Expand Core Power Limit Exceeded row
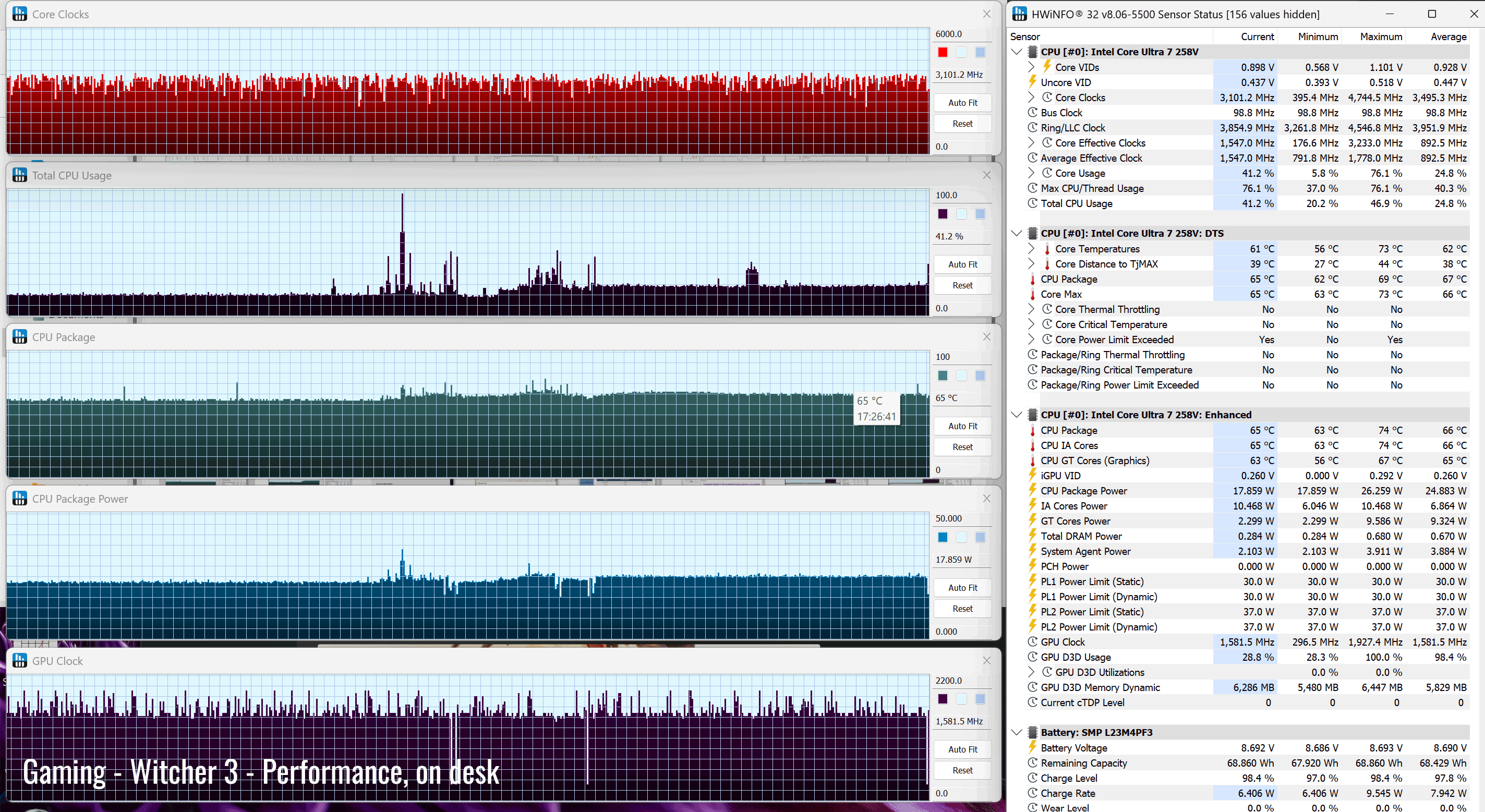 [x=1031, y=340]
